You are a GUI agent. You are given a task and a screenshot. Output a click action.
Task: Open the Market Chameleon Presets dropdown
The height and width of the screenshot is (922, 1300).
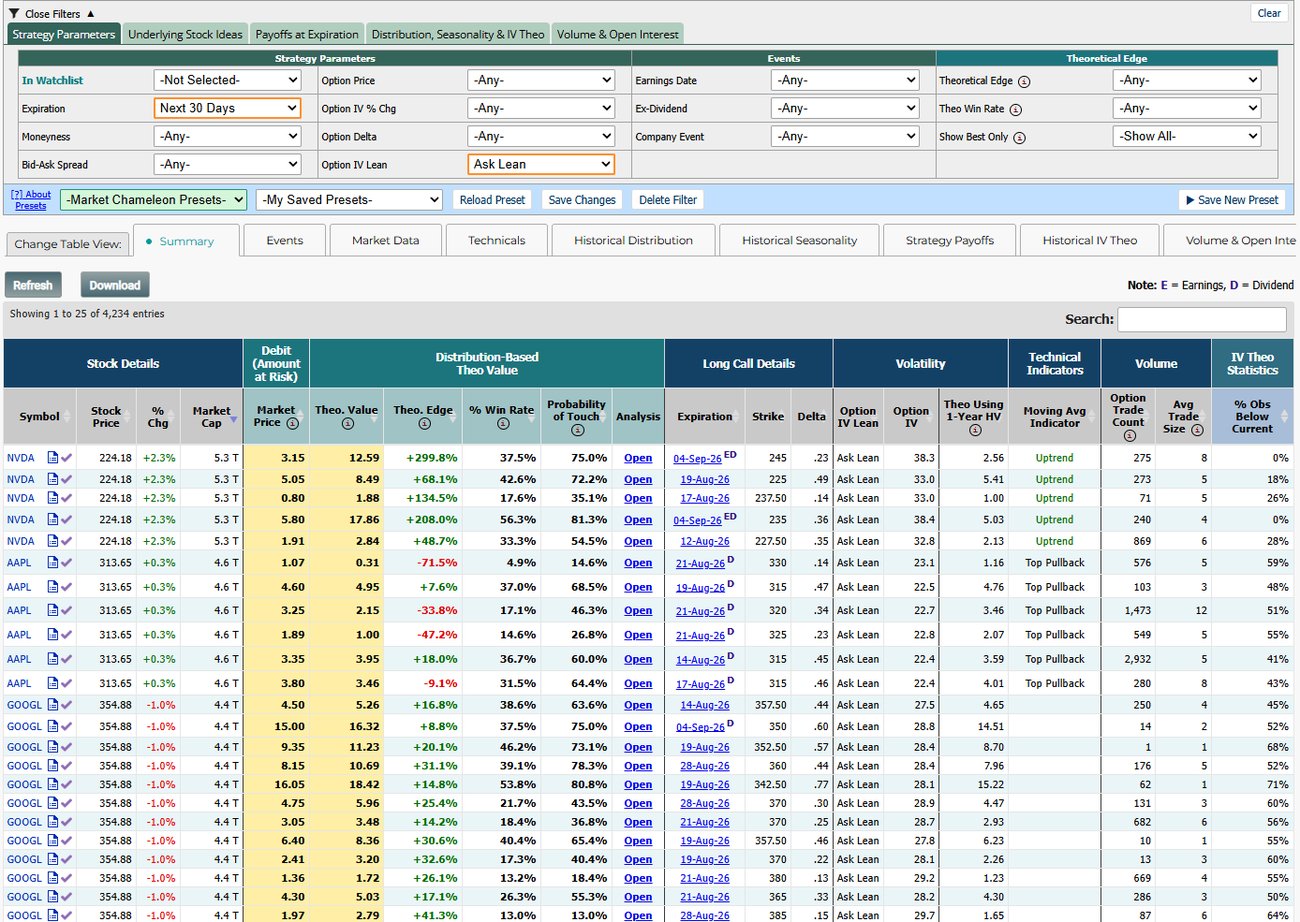click(x=153, y=200)
